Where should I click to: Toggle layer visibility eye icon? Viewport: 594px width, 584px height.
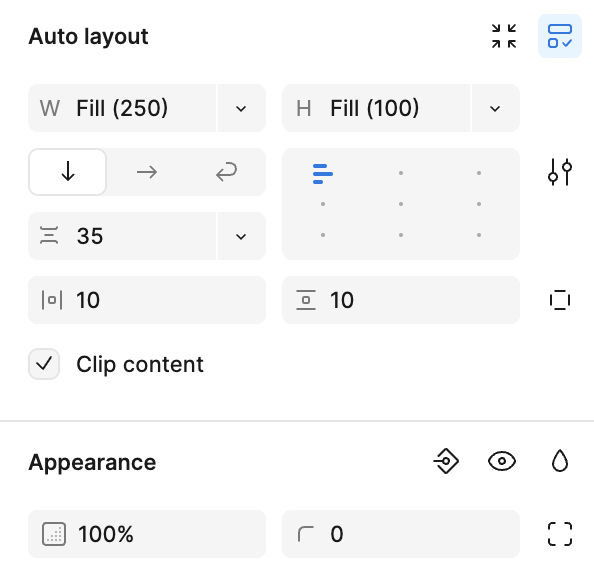502,461
